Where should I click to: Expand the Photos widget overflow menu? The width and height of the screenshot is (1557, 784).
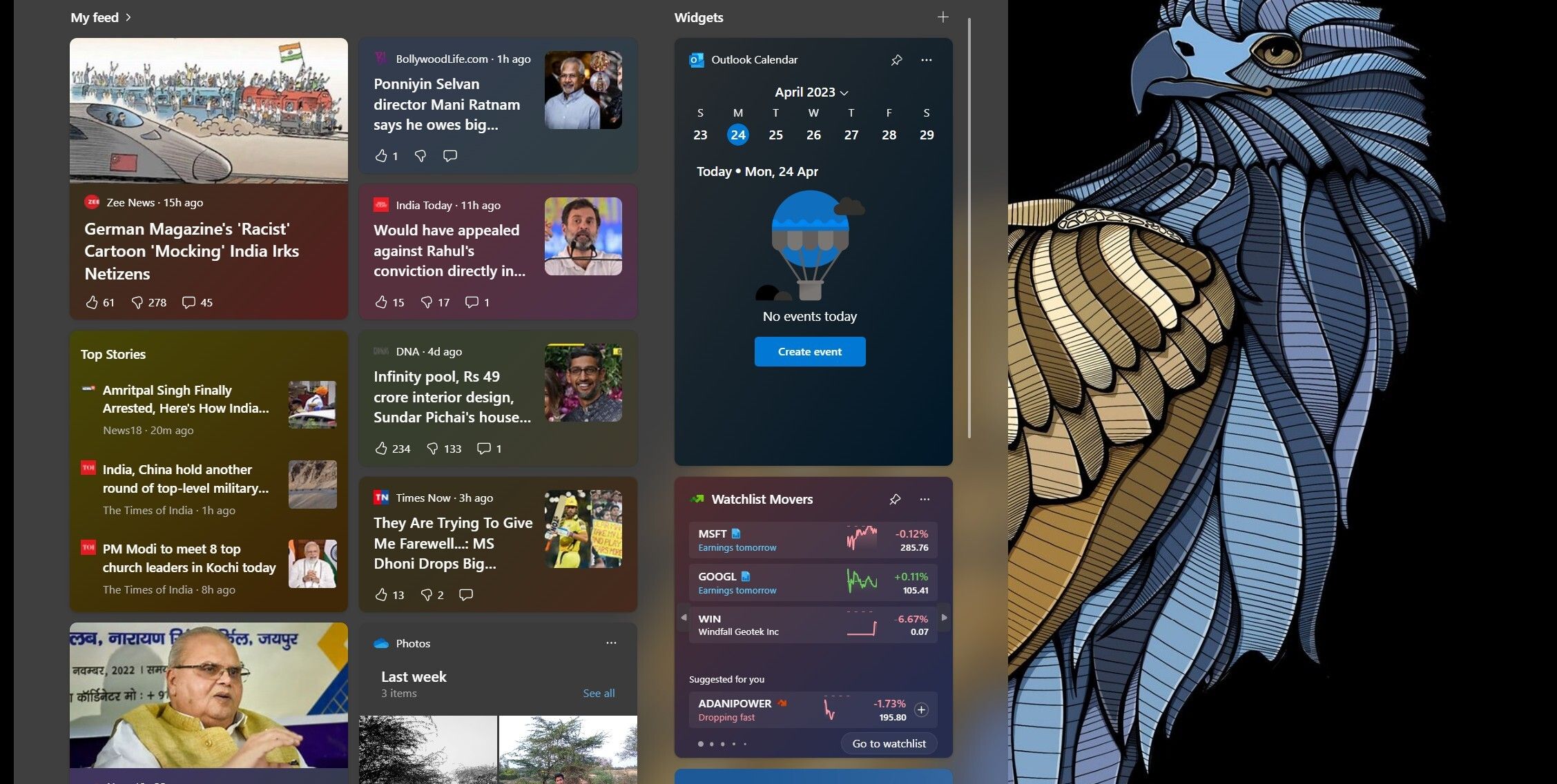610,643
